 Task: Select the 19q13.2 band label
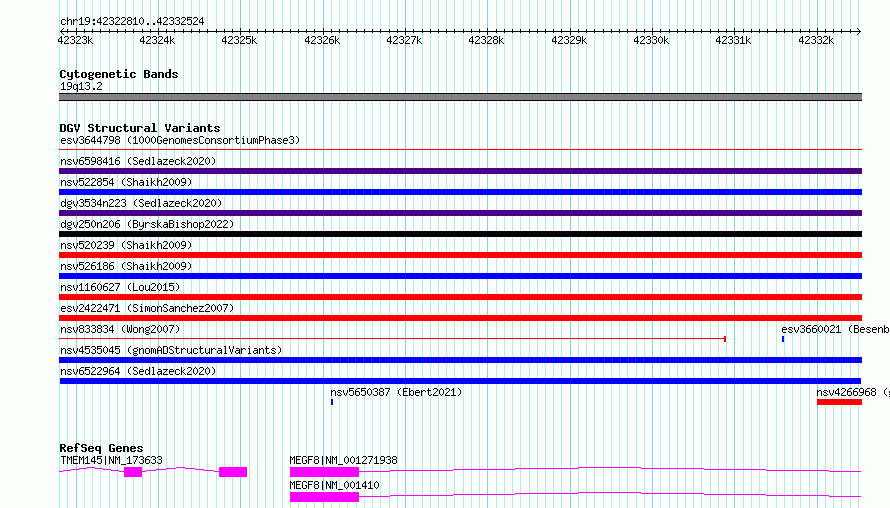pos(81,86)
